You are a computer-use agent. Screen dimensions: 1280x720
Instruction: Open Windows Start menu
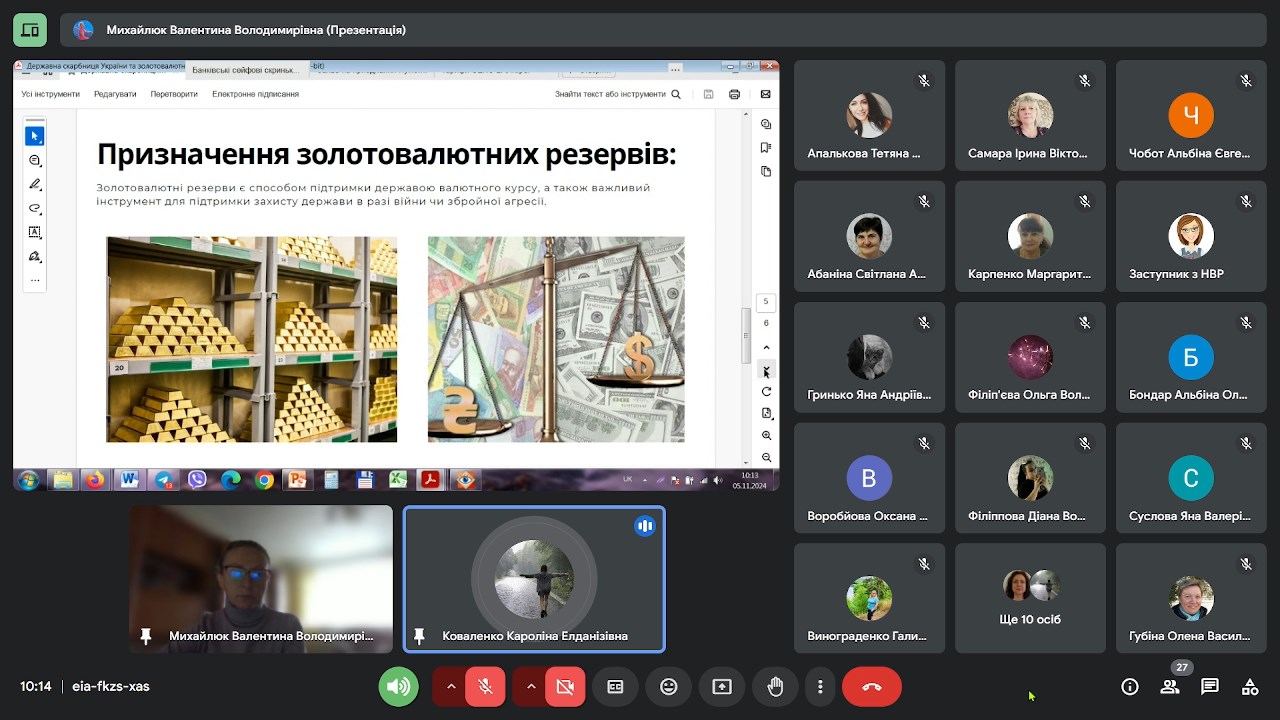(x=27, y=480)
